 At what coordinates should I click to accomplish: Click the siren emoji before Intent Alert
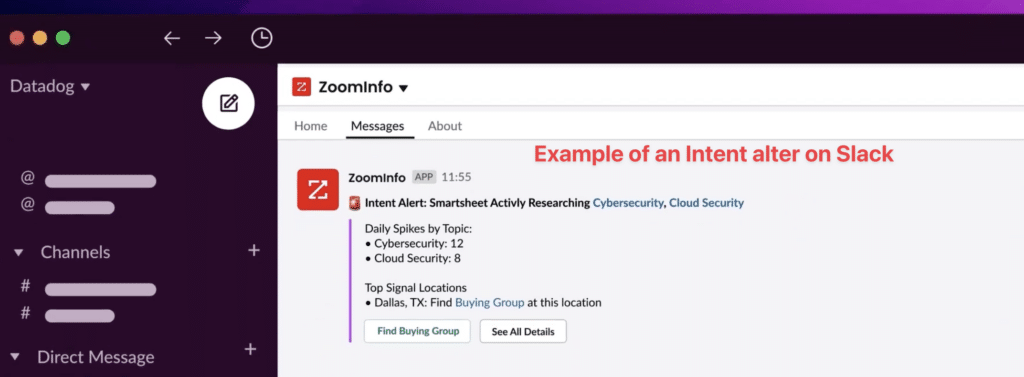(x=355, y=203)
